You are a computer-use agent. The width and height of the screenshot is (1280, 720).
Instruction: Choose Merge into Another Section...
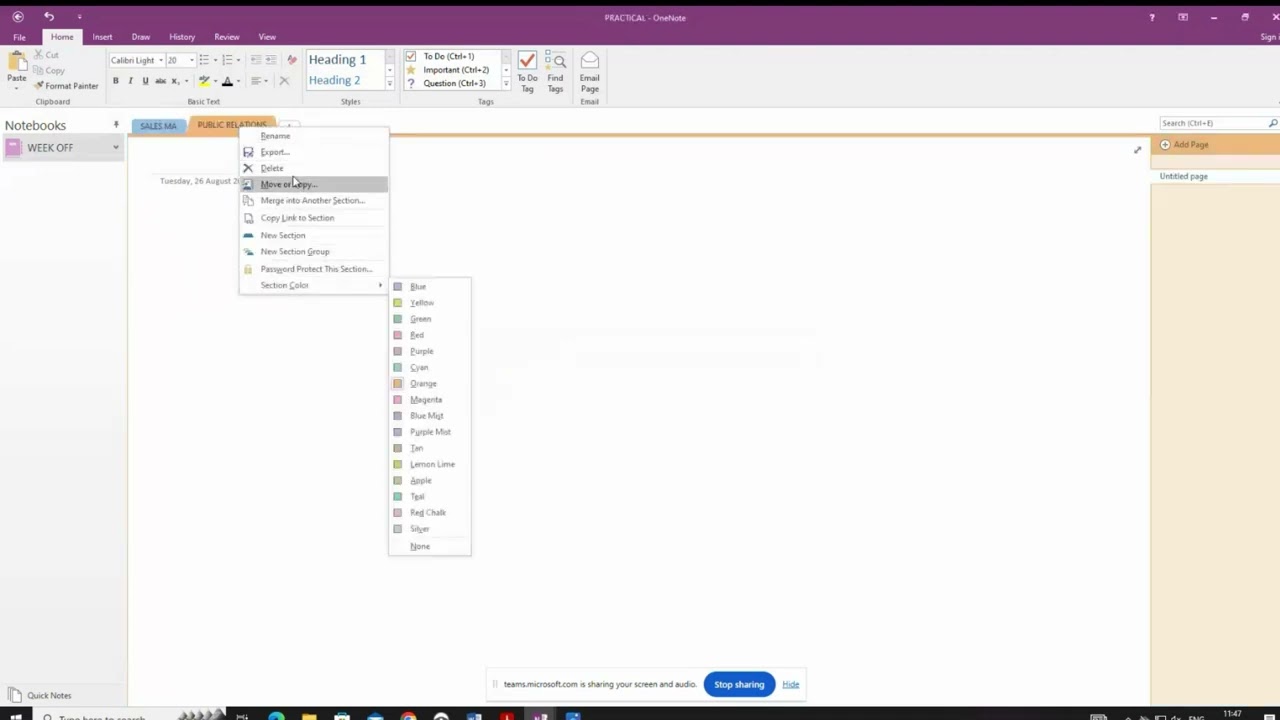tap(314, 200)
